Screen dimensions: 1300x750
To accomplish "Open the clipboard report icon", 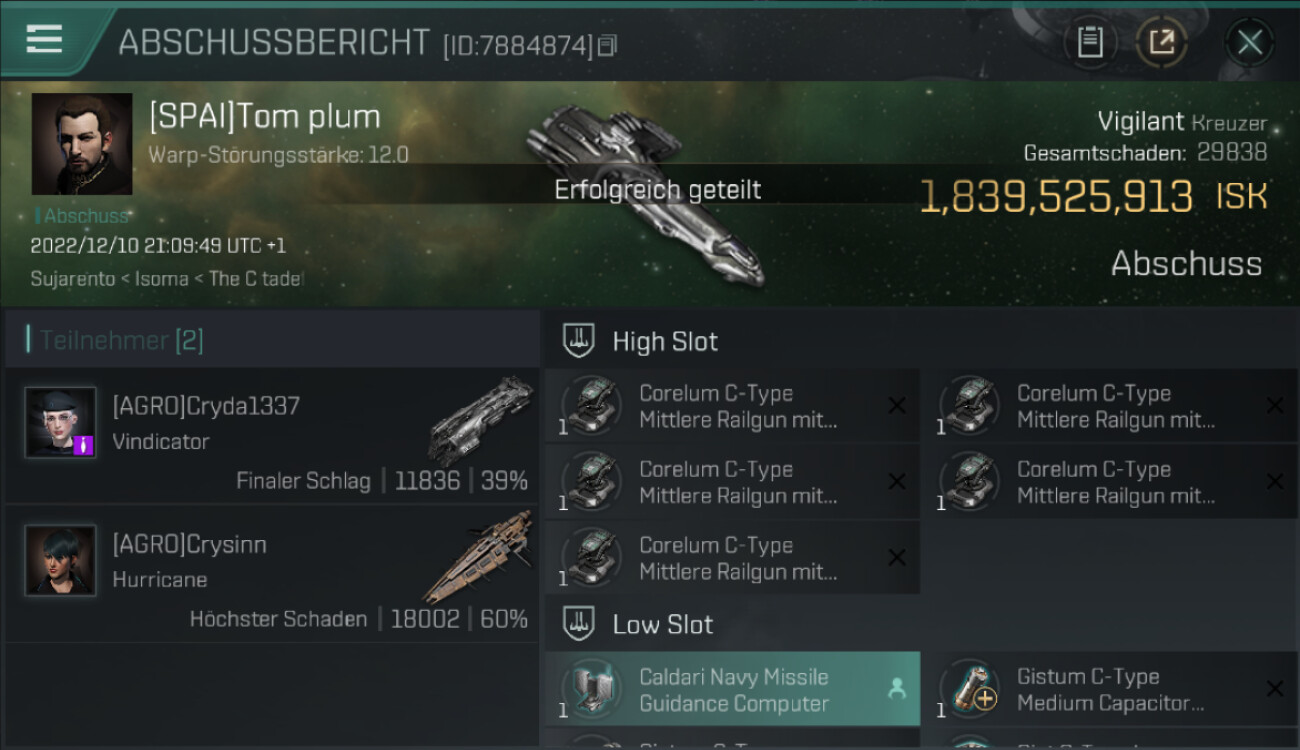I will pyautogui.click(x=1089, y=42).
